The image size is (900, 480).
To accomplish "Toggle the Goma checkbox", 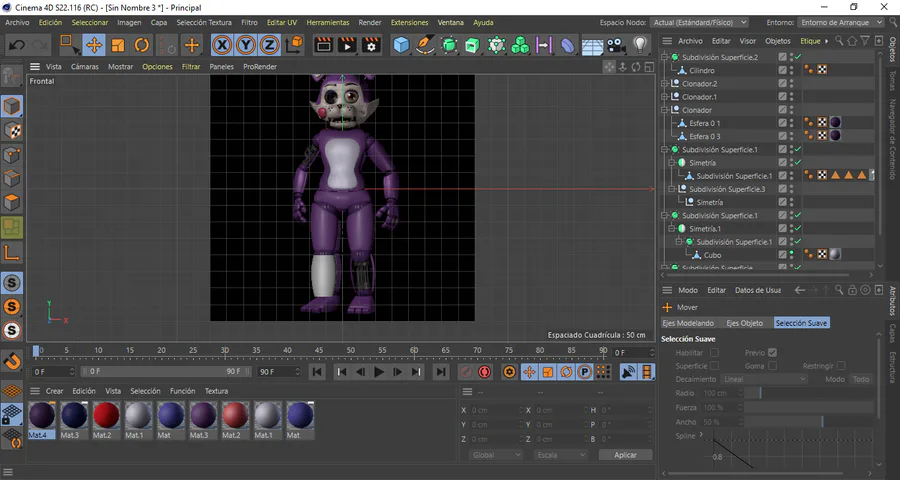I will [x=772, y=366].
